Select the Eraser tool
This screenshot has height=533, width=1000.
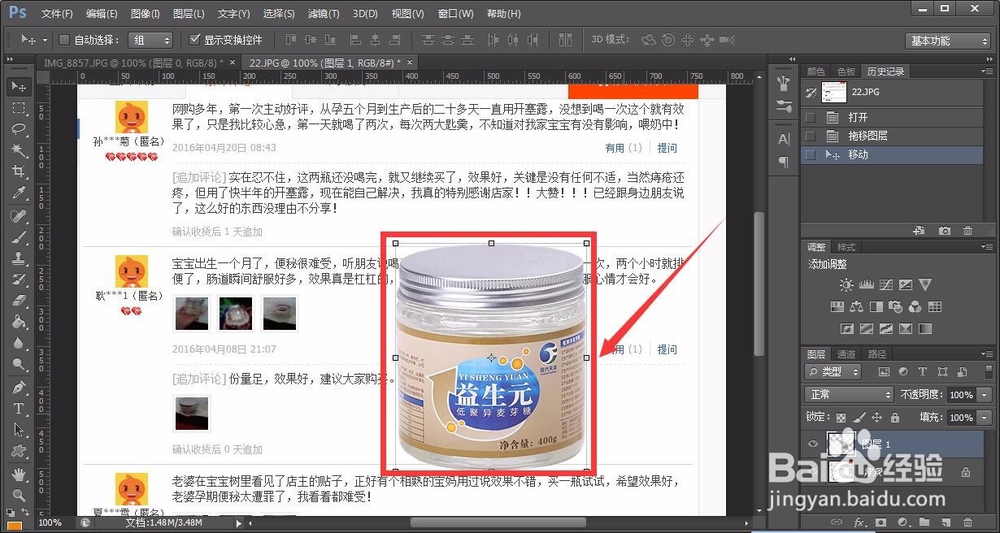click(18, 300)
